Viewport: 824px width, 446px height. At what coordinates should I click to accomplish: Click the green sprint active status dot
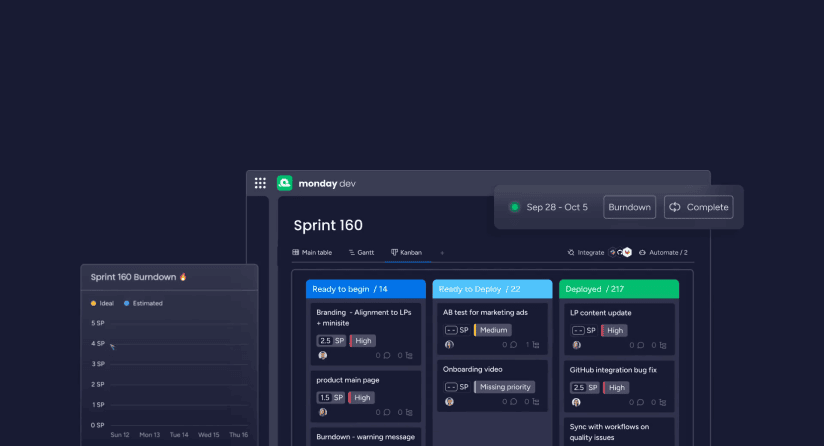(x=514, y=207)
